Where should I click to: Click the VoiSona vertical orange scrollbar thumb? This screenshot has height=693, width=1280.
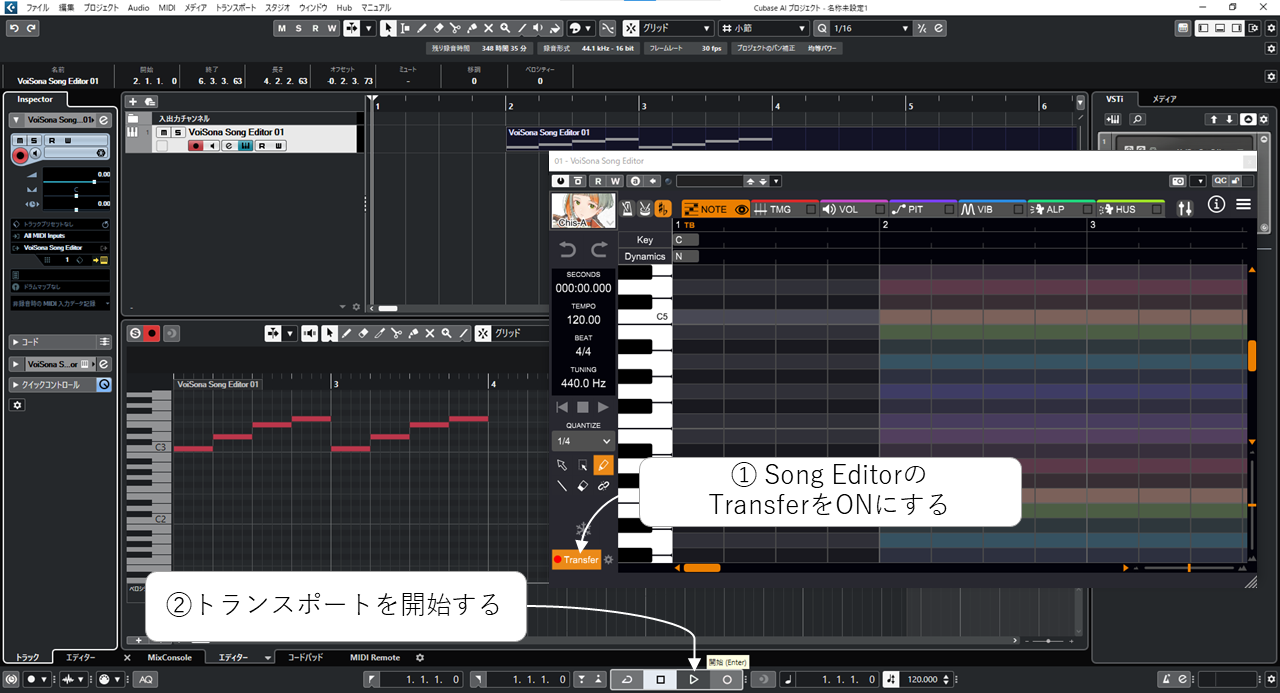[1252, 356]
